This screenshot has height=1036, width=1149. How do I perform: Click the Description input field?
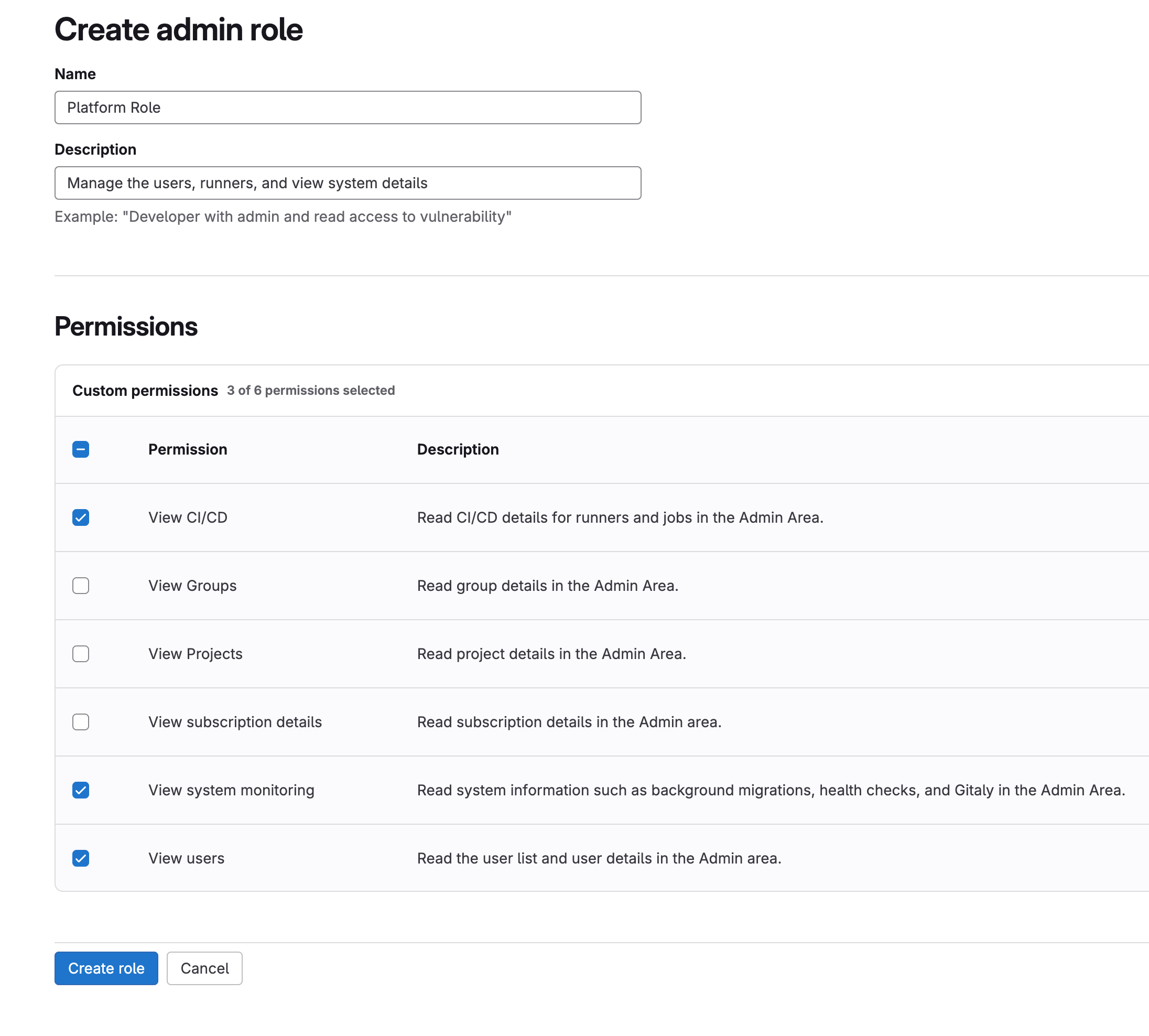(x=347, y=183)
